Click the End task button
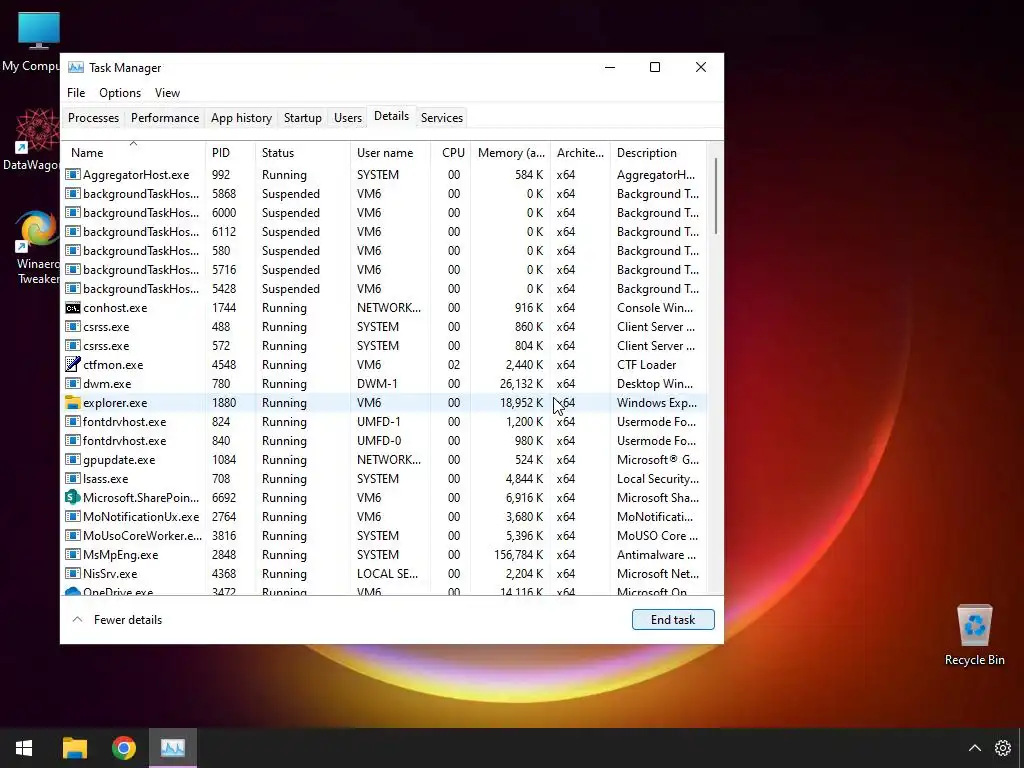 click(673, 620)
